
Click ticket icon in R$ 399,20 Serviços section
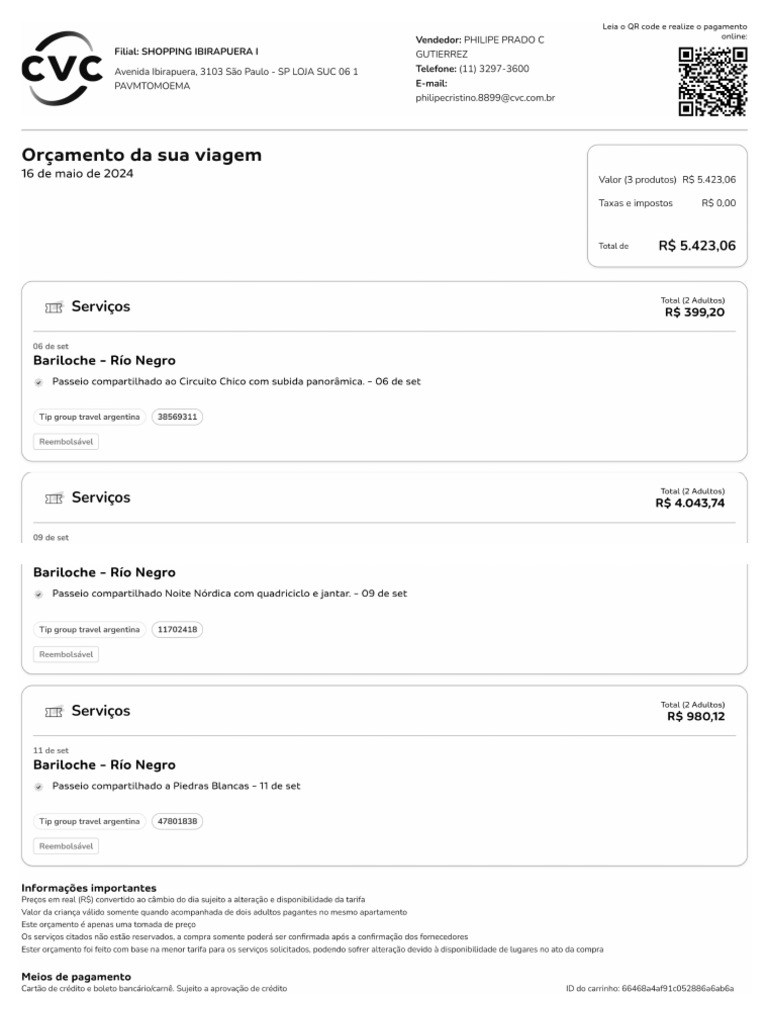pyautogui.click(x=54, y=308)
